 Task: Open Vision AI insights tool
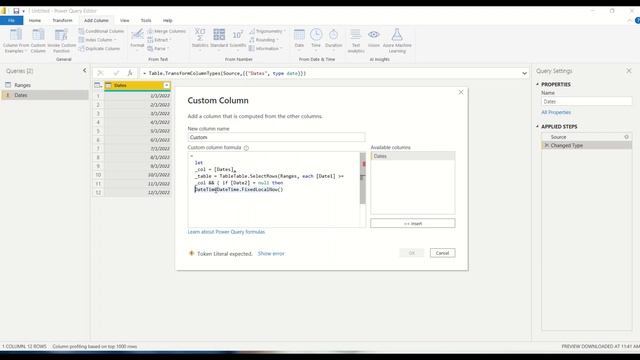click(x=373, y=38)
